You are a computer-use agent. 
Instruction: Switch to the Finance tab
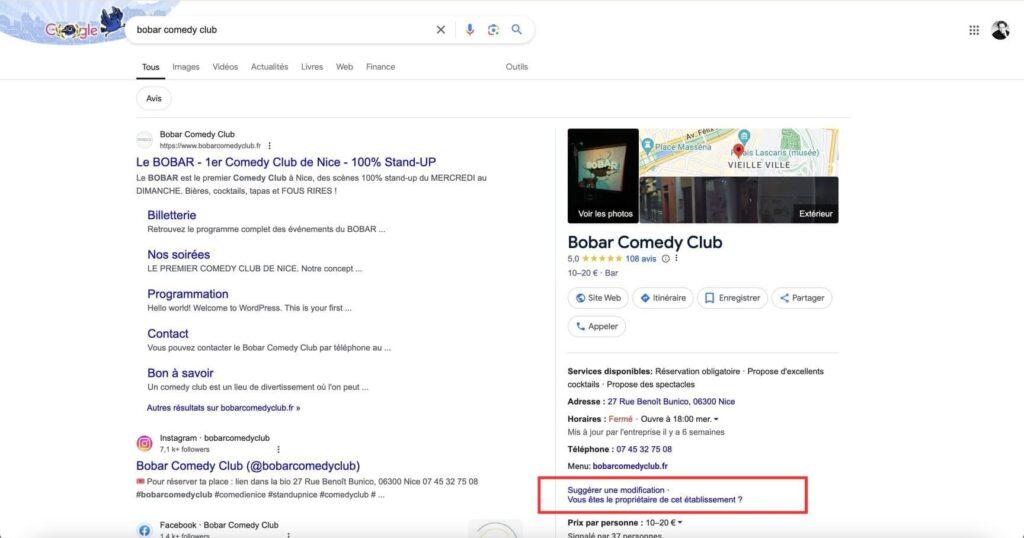tap(380, 67)
